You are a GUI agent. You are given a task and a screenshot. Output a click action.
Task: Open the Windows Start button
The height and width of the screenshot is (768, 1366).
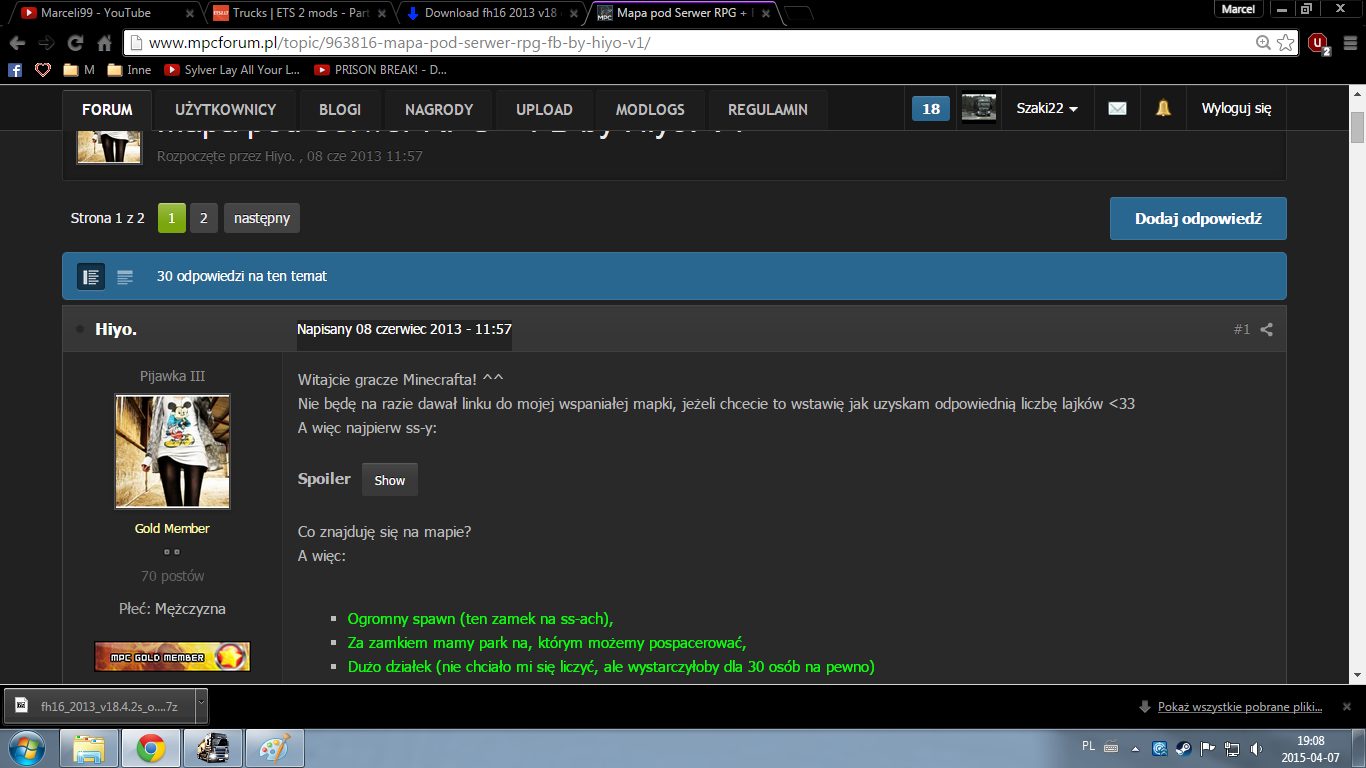coord(25,748)
